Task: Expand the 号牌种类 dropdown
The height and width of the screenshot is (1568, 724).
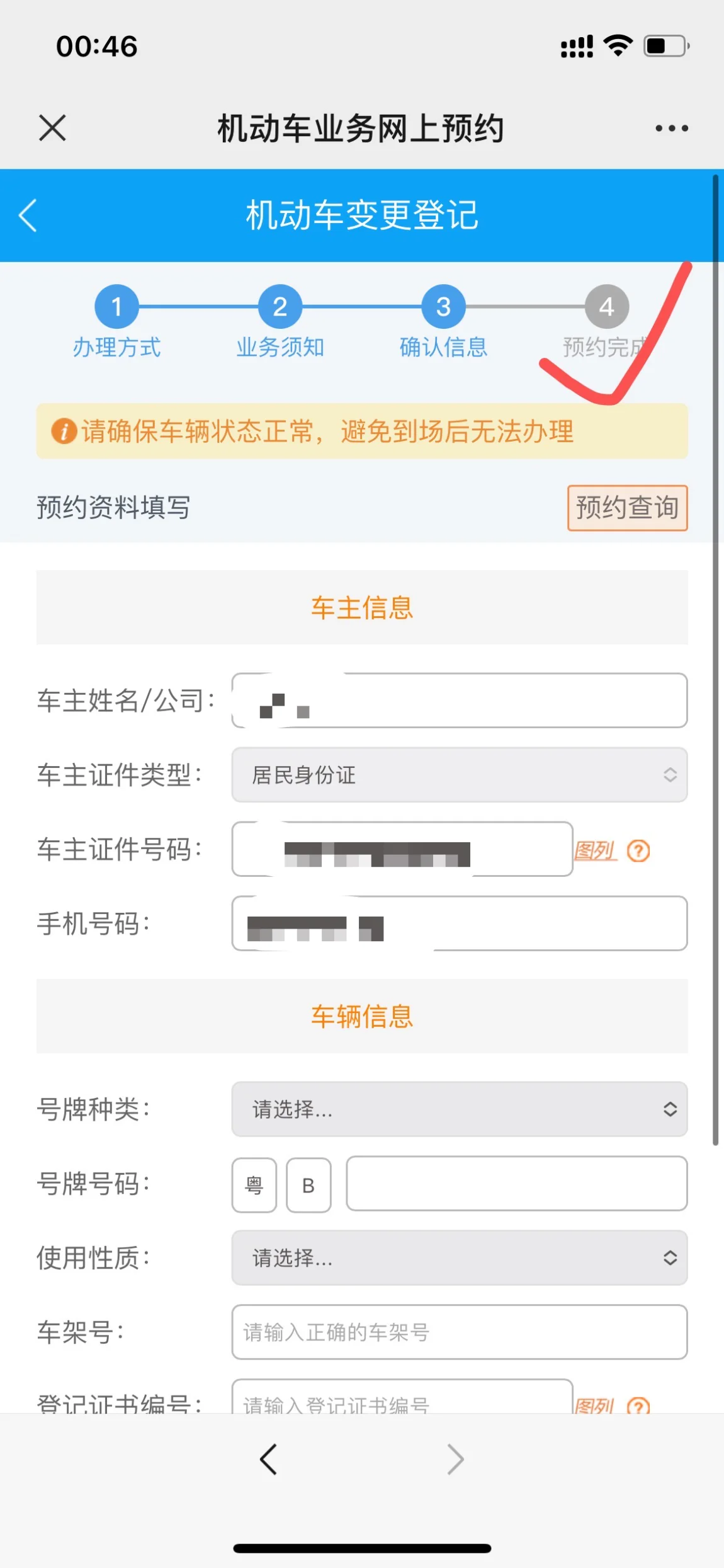Action: (x=460, y=1109)
